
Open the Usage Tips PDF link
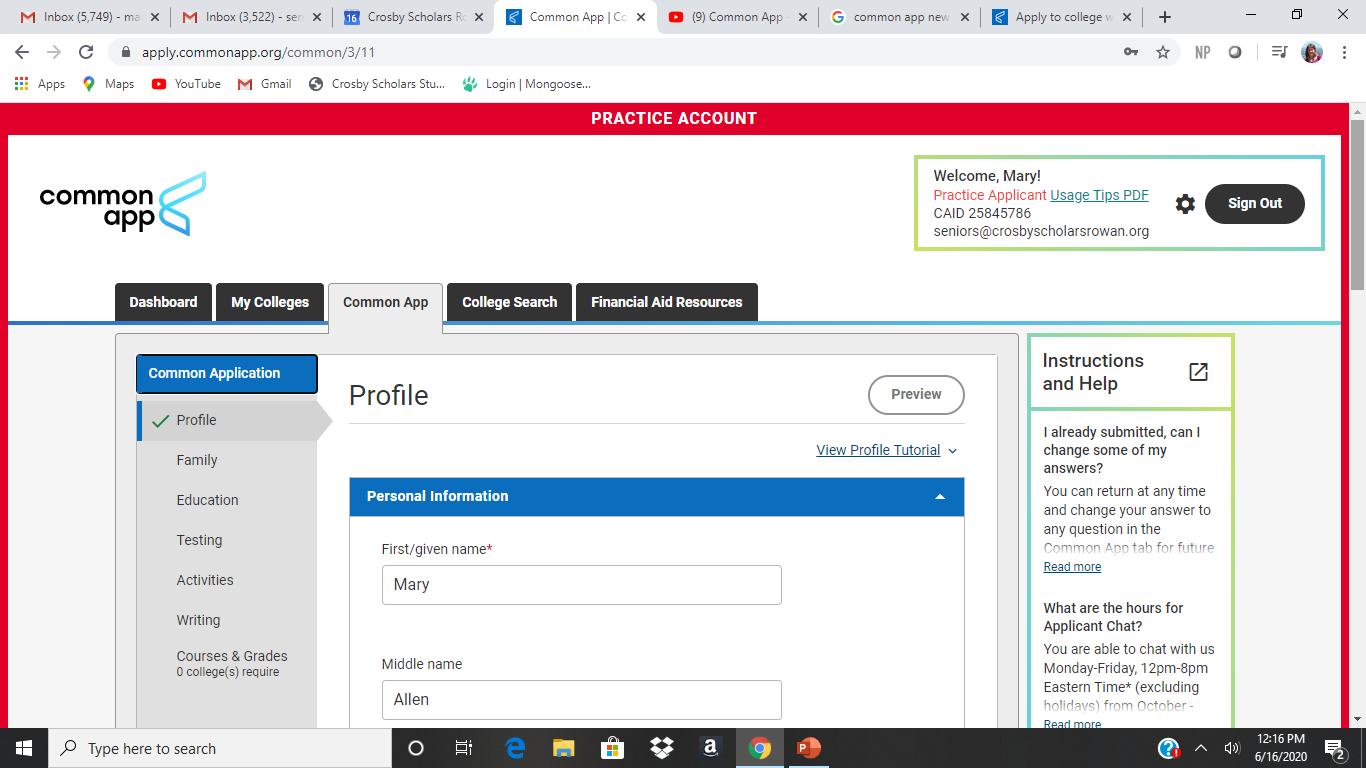click(1099, 195)
